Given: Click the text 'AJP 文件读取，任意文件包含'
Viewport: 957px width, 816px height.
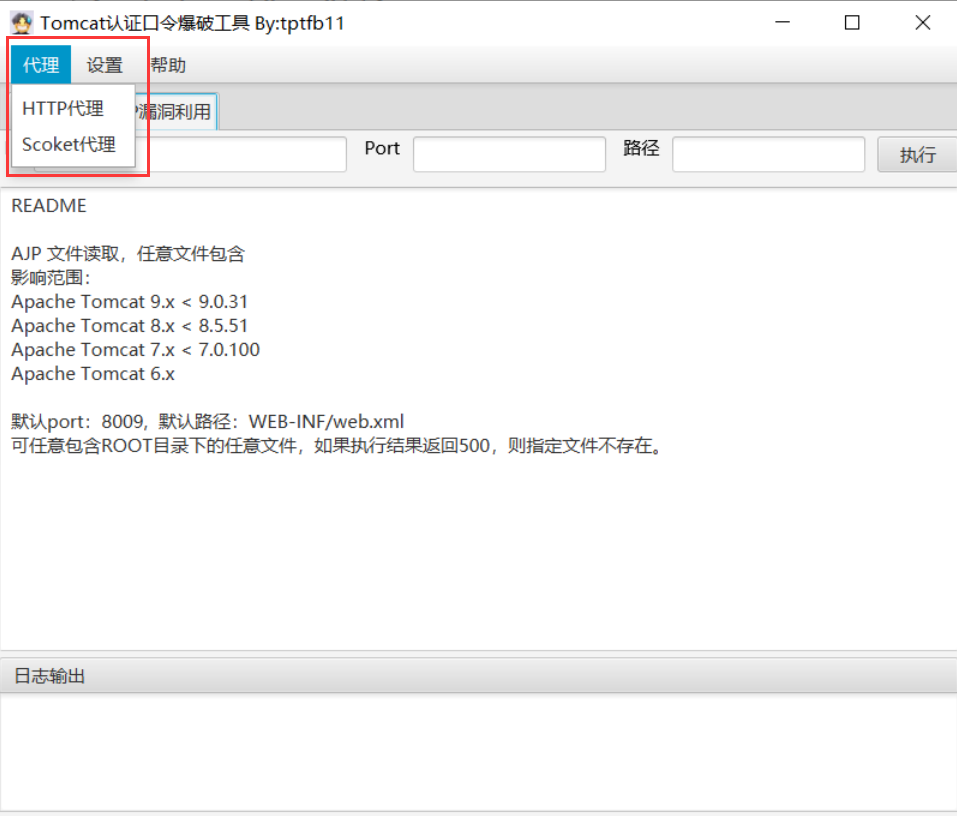Looking at the screenshot, I should pos(128,254).
